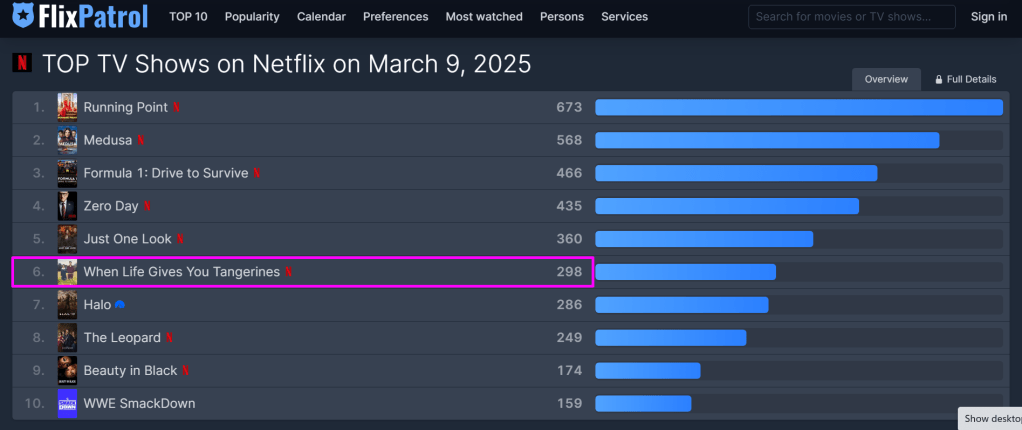Click Netflix icon next to Zero Day

pos(147,206)
